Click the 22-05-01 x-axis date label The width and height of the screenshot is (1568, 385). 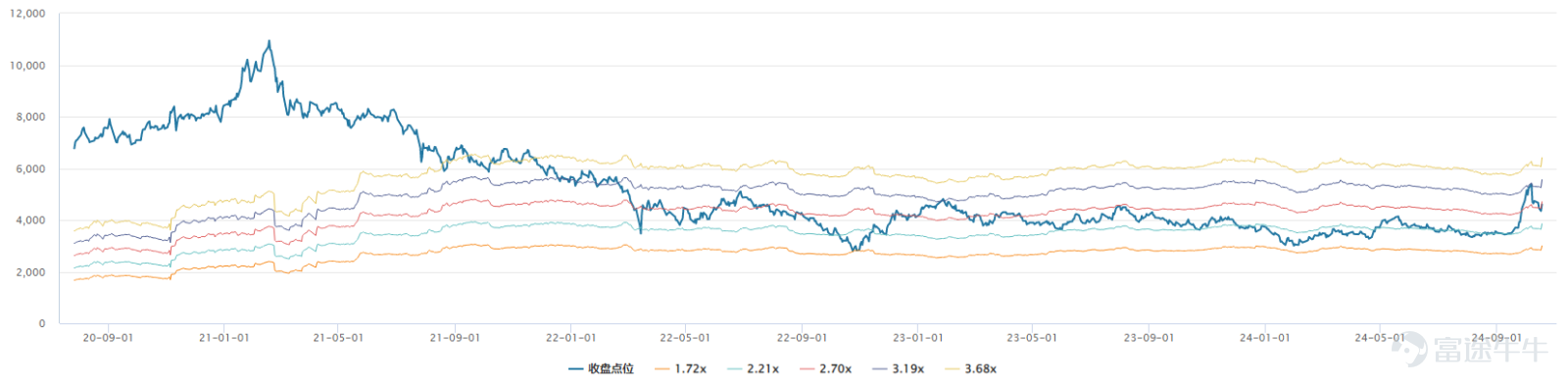pyautogui.click(x=685, y=338)
